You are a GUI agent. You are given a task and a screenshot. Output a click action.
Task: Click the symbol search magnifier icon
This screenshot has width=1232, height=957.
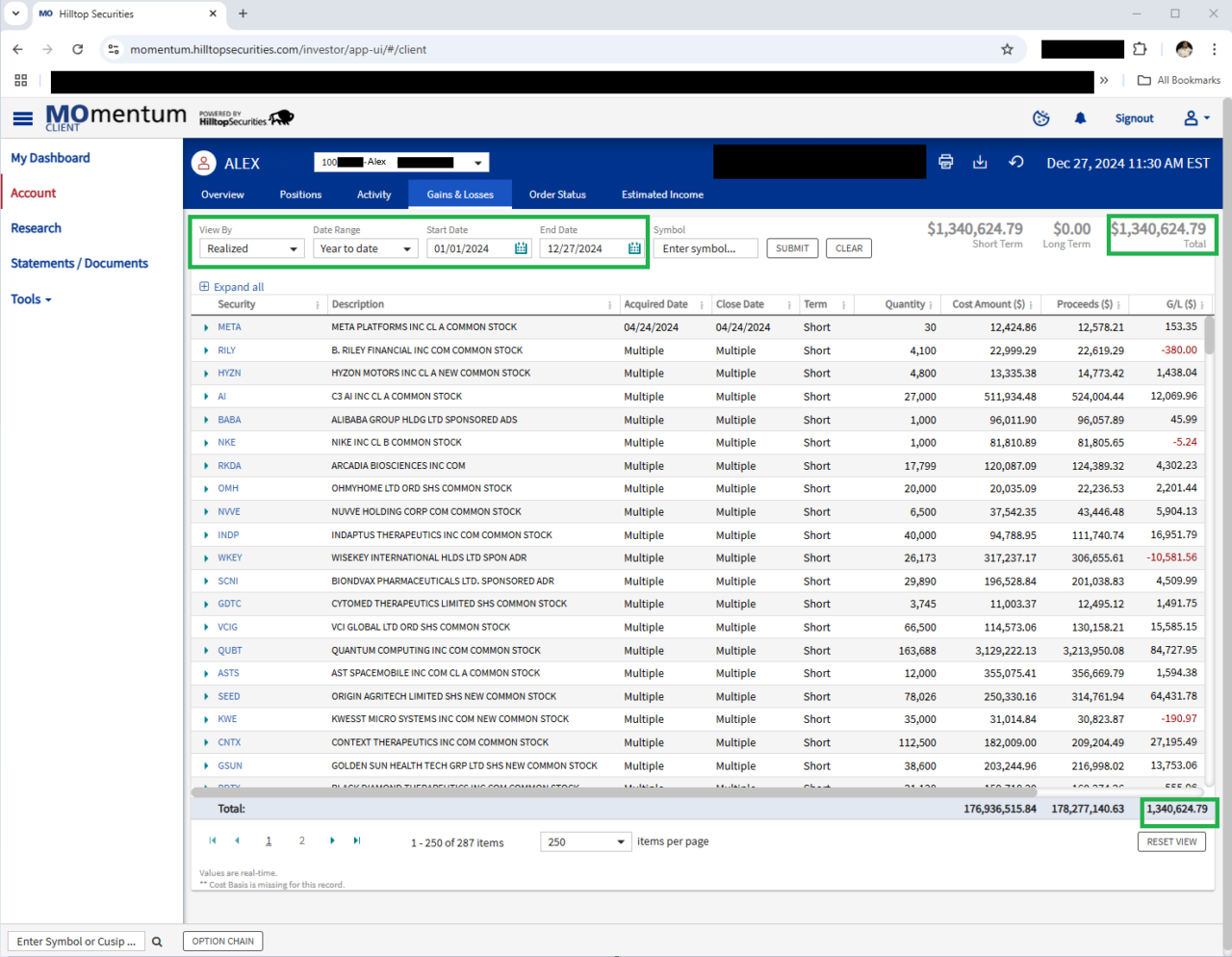click(x=157, y=942)
